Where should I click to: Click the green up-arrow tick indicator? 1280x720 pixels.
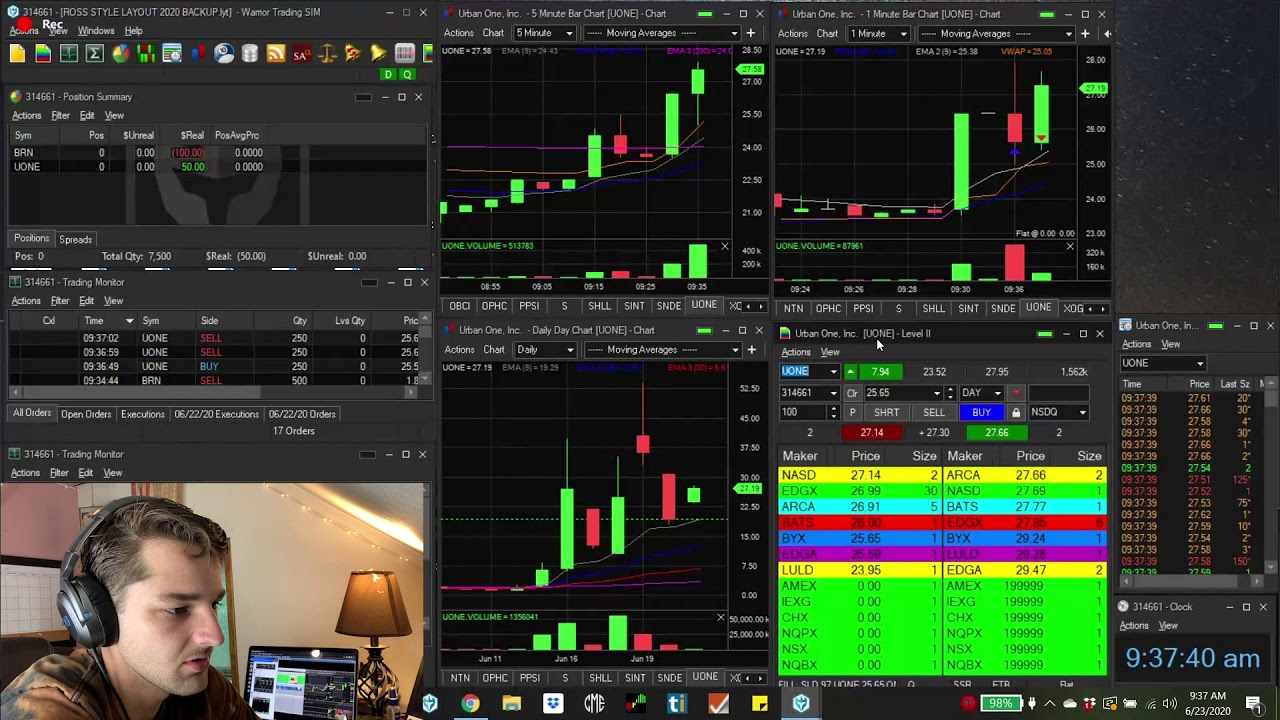pyautogui.click(x=850, y=372)
